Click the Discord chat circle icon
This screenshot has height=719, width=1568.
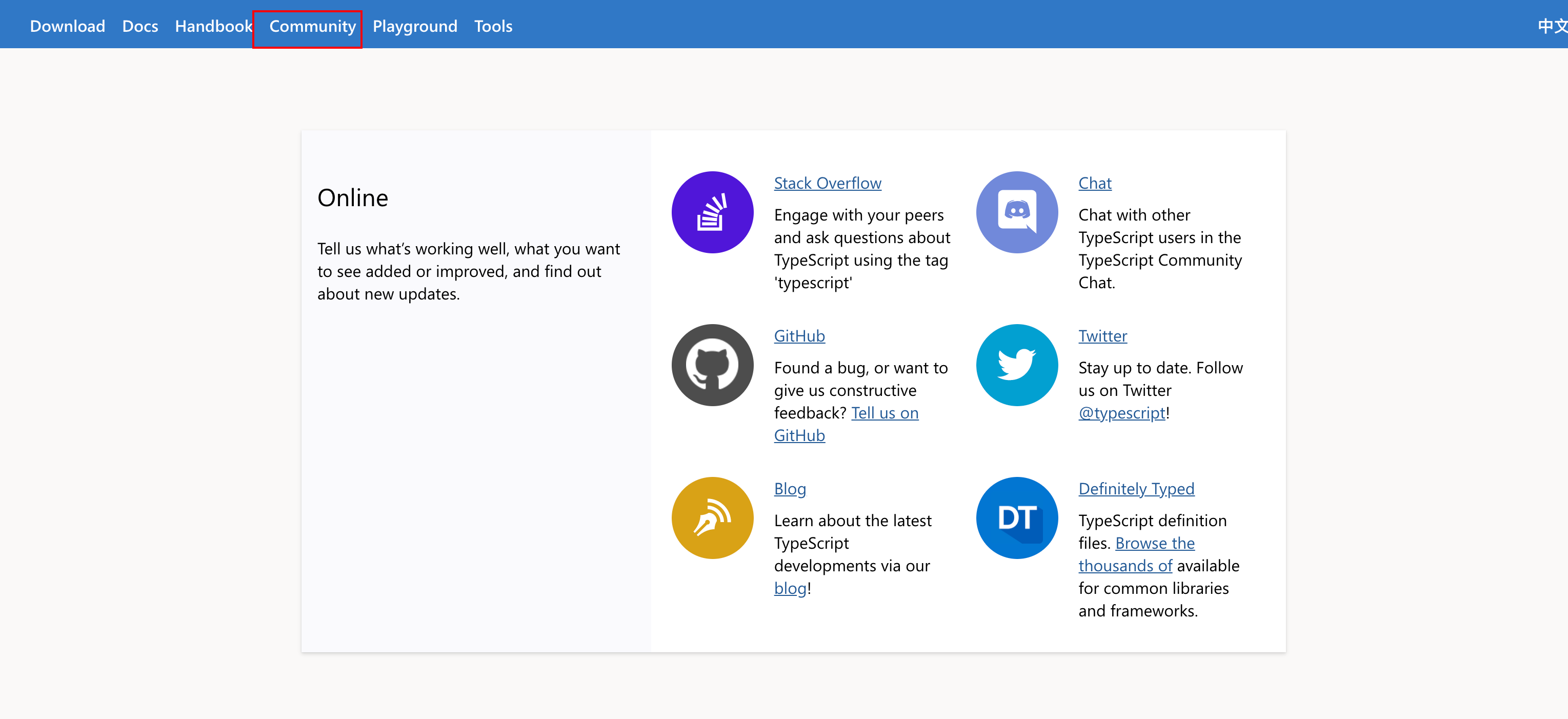(1016, 212)
